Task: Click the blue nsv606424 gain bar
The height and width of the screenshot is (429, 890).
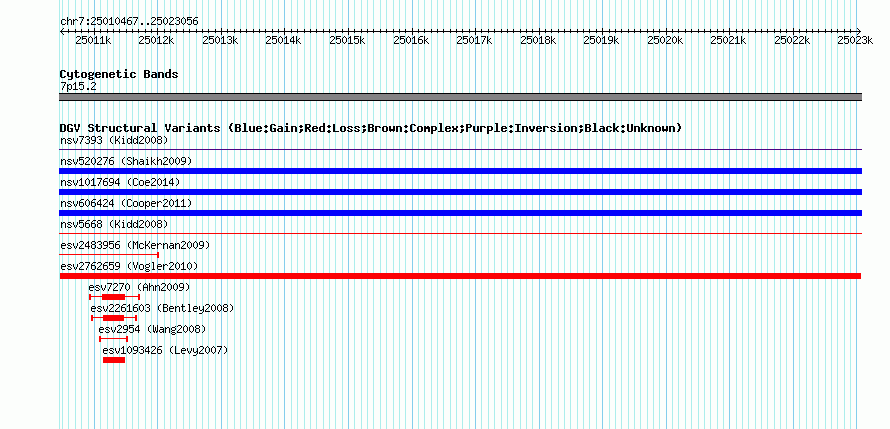Action: [x=460, y=213]
